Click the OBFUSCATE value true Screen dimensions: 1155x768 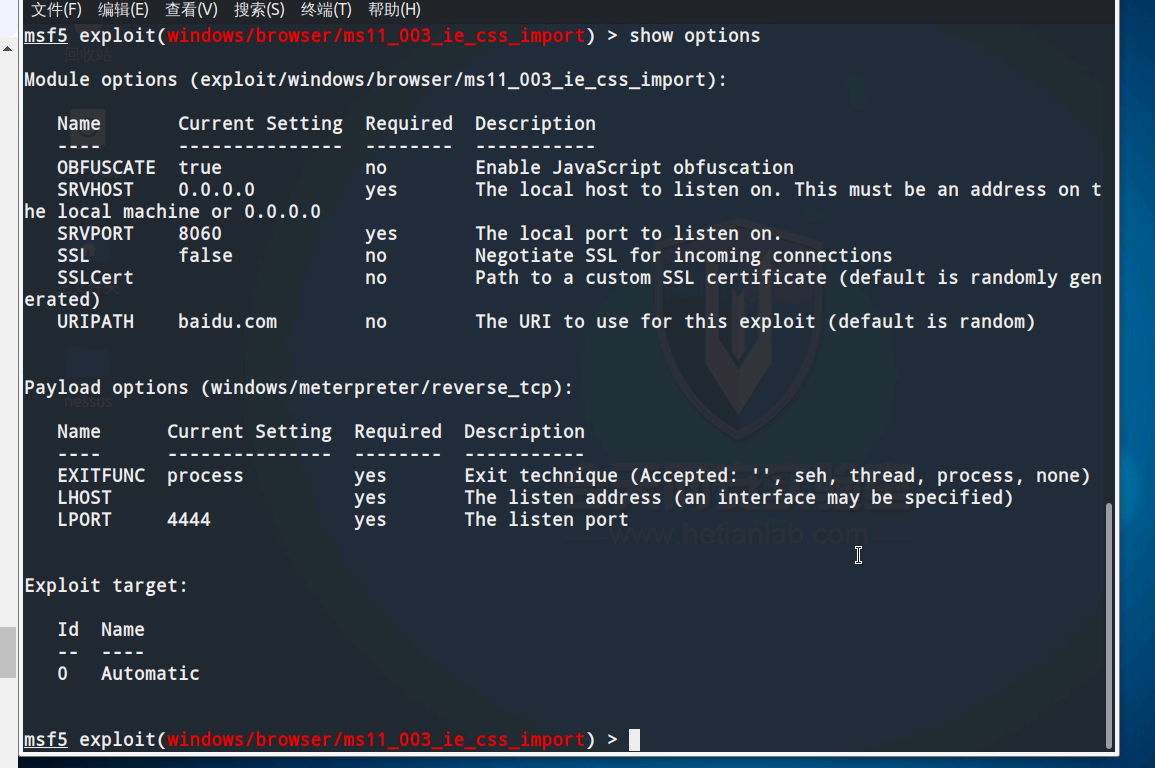(x=200, y=168)
